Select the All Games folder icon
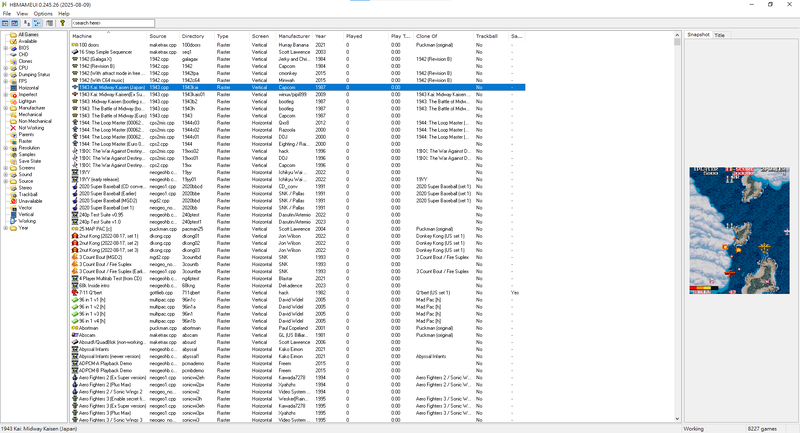800x433 pixels. point(13,35)
